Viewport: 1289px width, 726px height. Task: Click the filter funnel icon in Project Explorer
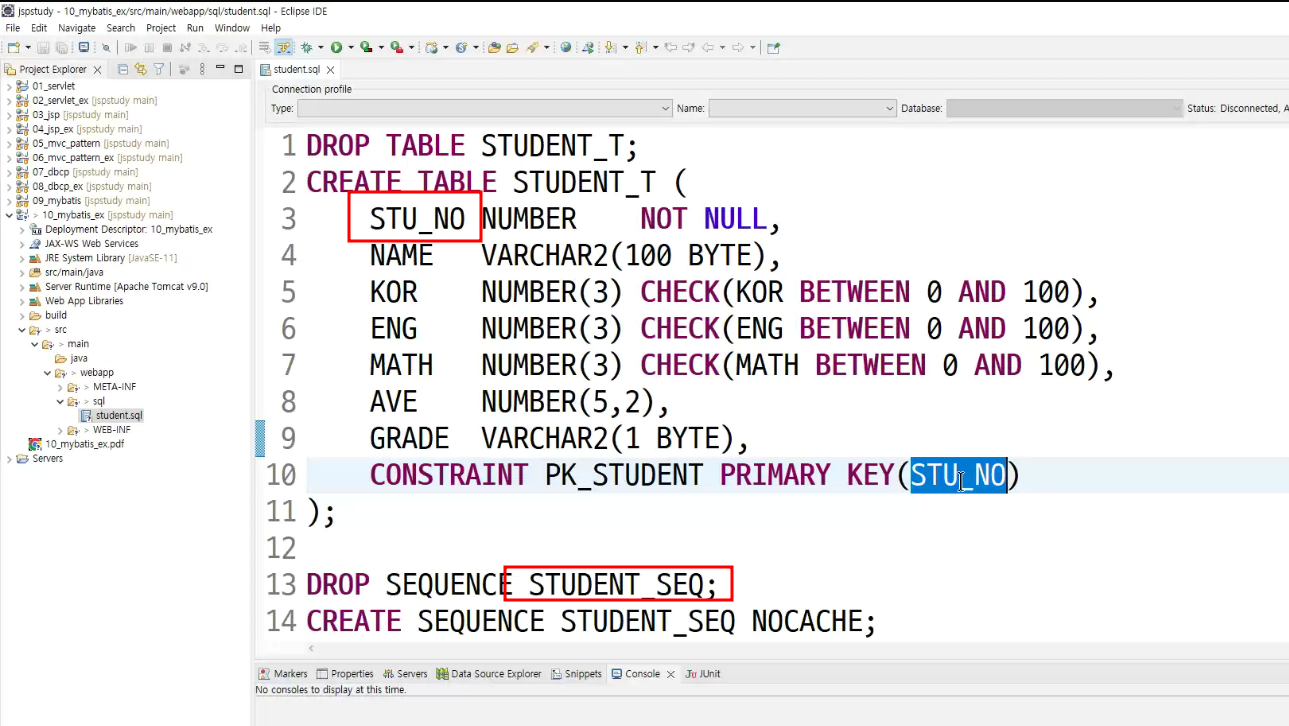point(158,69)
